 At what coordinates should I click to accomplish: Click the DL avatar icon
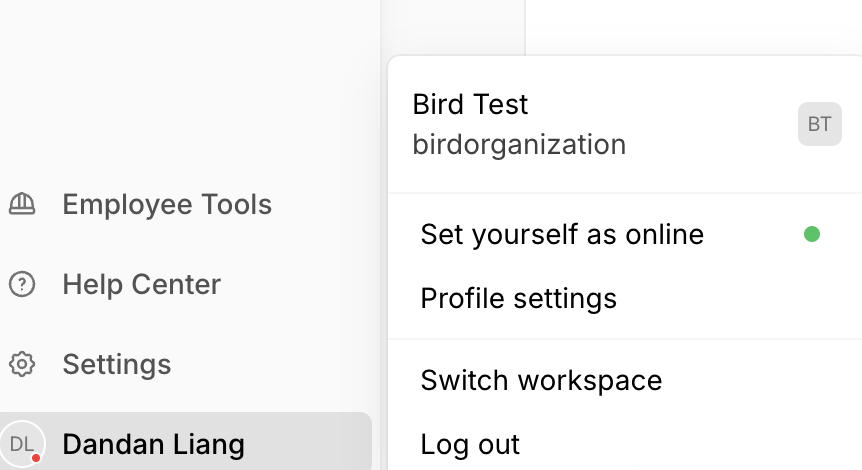coord(22,444)
